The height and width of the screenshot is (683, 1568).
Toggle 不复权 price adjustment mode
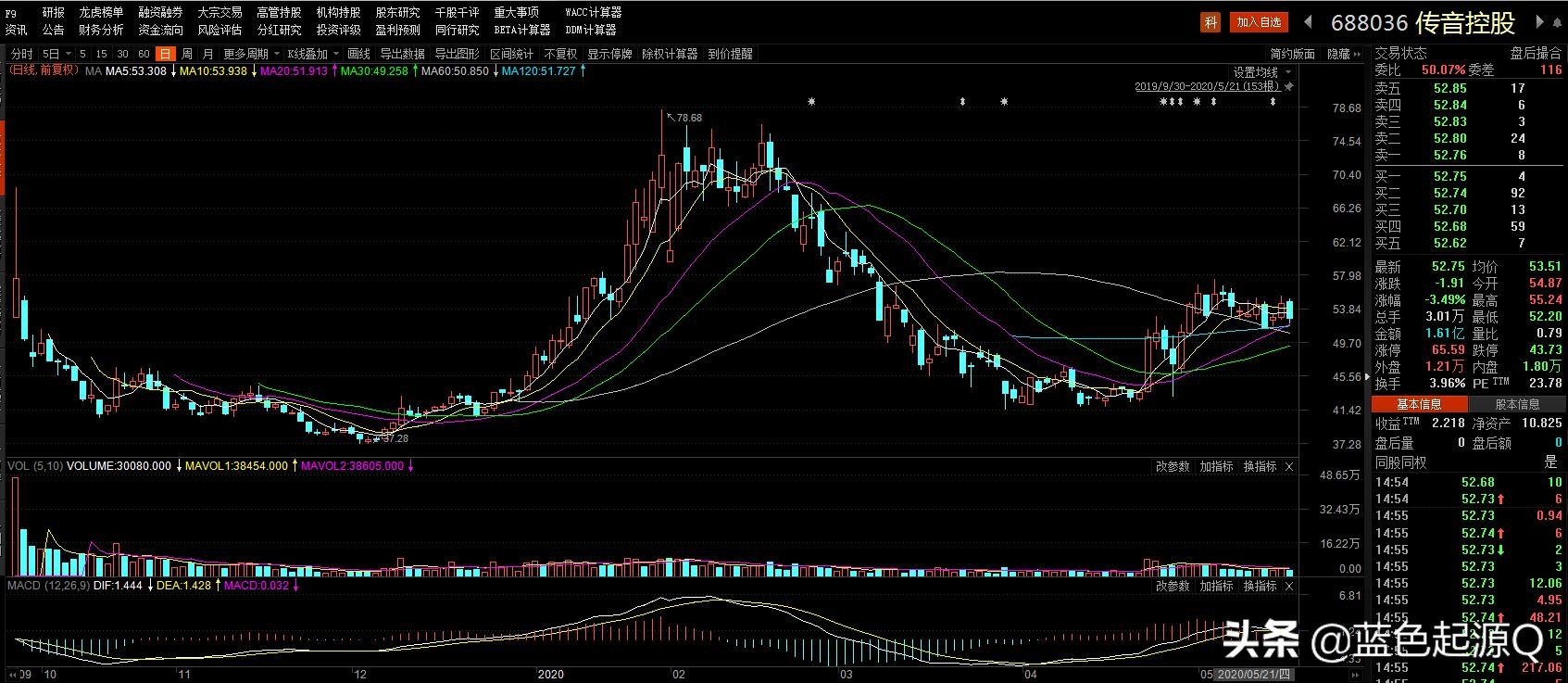coord(560,55)
